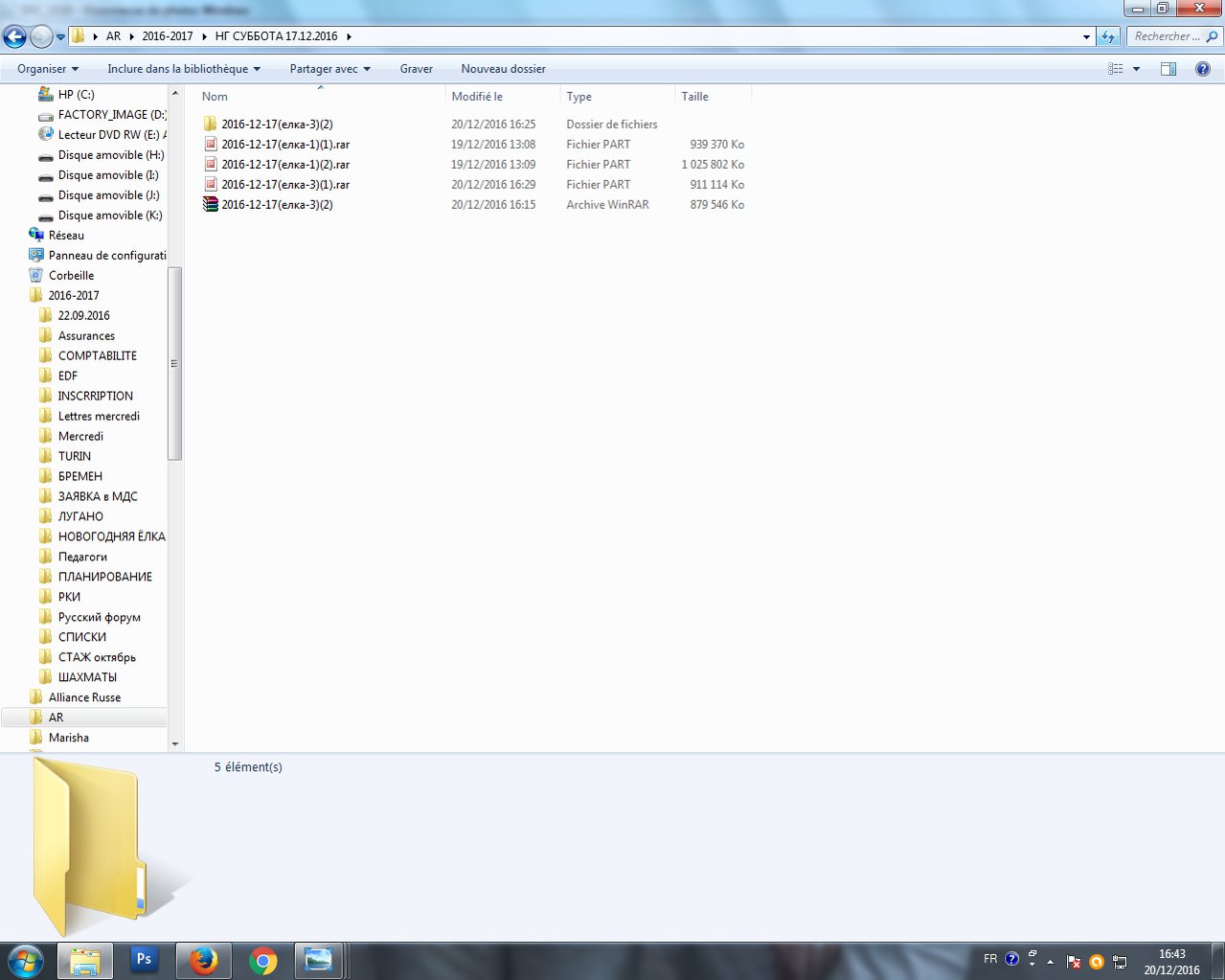1225x980 pixels.
Task: Click Graver in the toolbar
Action: pyautogui.click(x=416, y=69)
